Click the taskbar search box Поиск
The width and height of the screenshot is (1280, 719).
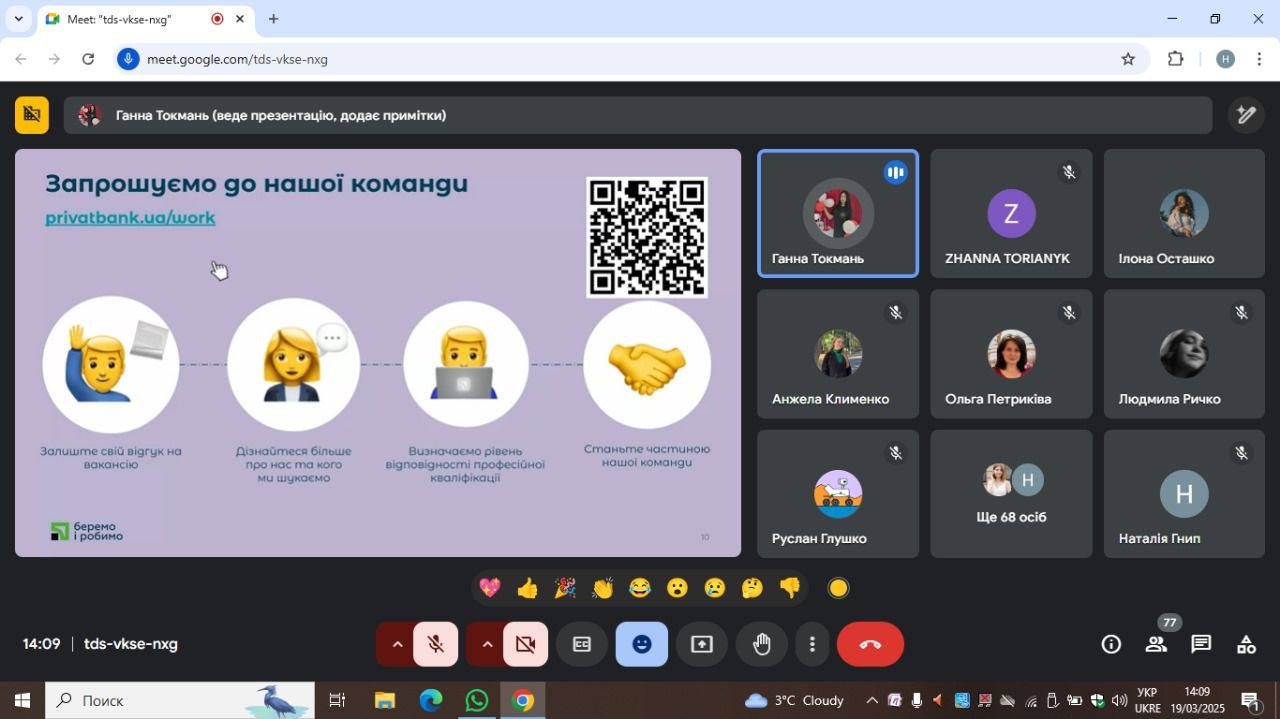[x=180, y=700]
